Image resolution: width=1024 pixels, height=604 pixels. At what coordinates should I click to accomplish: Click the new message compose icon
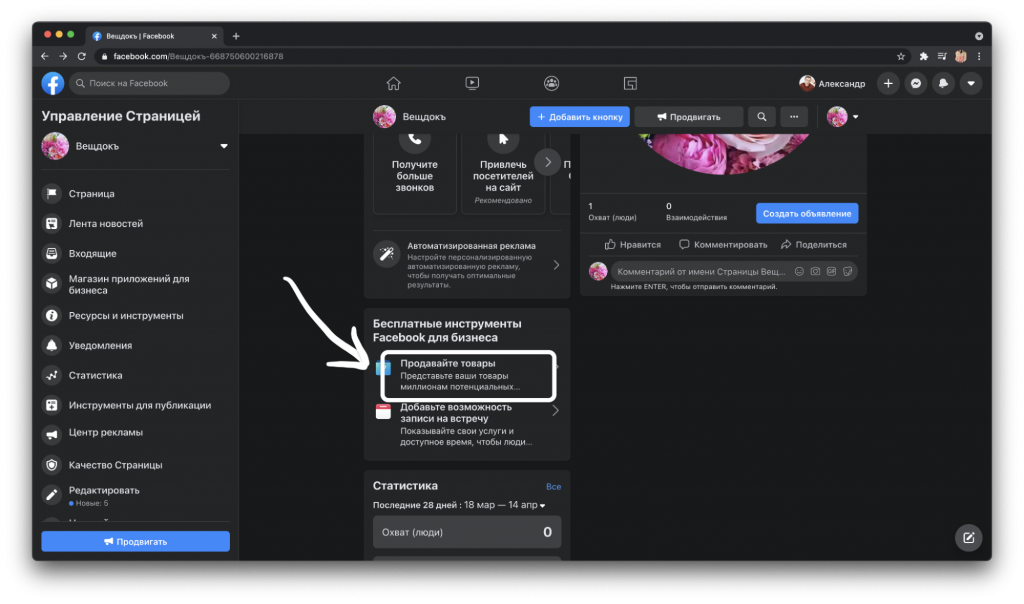coord(968,538)
